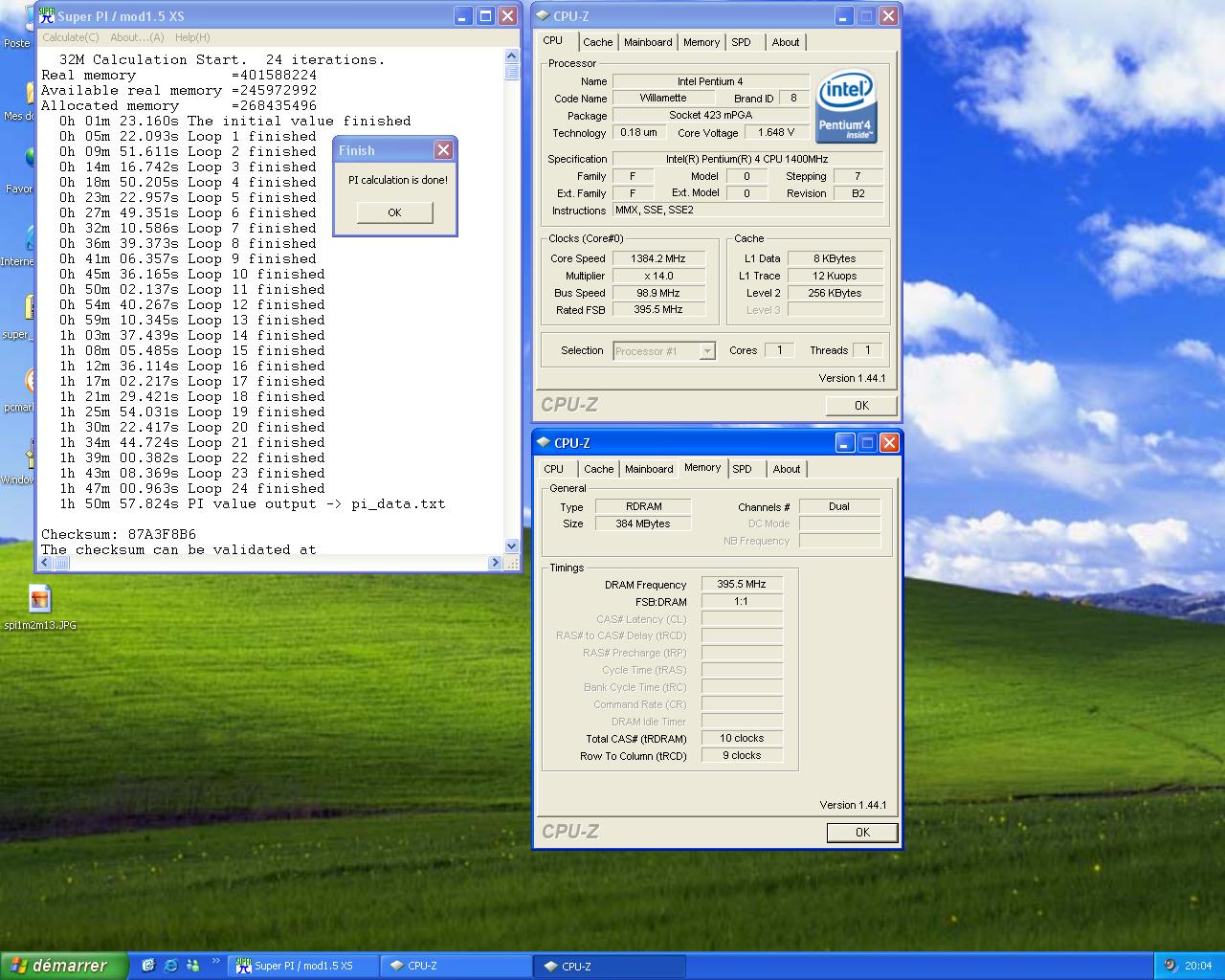The width and height of the screenshot is (1225, 980).
Task: Open Internet Explorer from quick launch
Action: tap(170, 966)
